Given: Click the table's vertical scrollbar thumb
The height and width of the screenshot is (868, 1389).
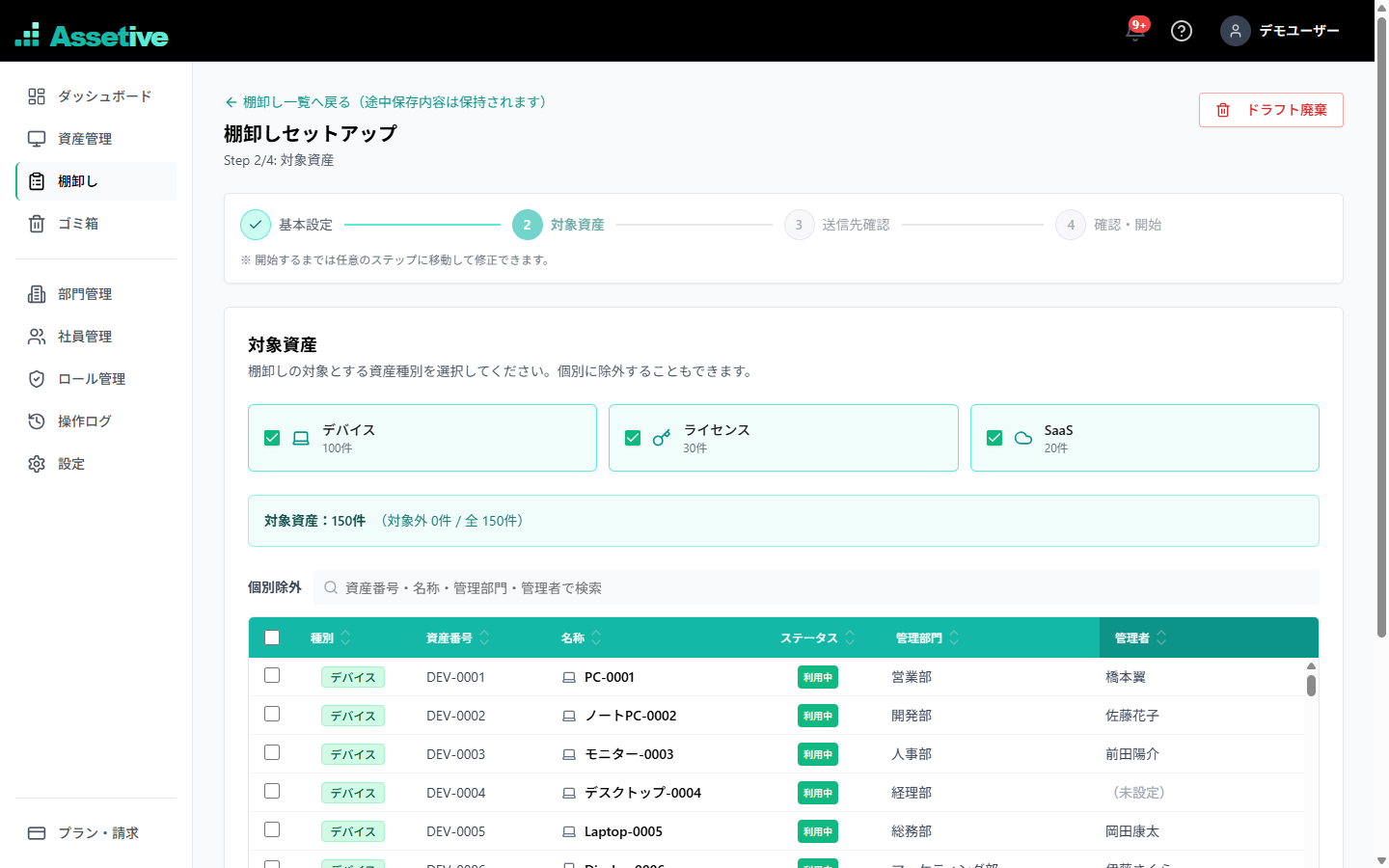Looking at the screenshot, I should click(1311, 686).
